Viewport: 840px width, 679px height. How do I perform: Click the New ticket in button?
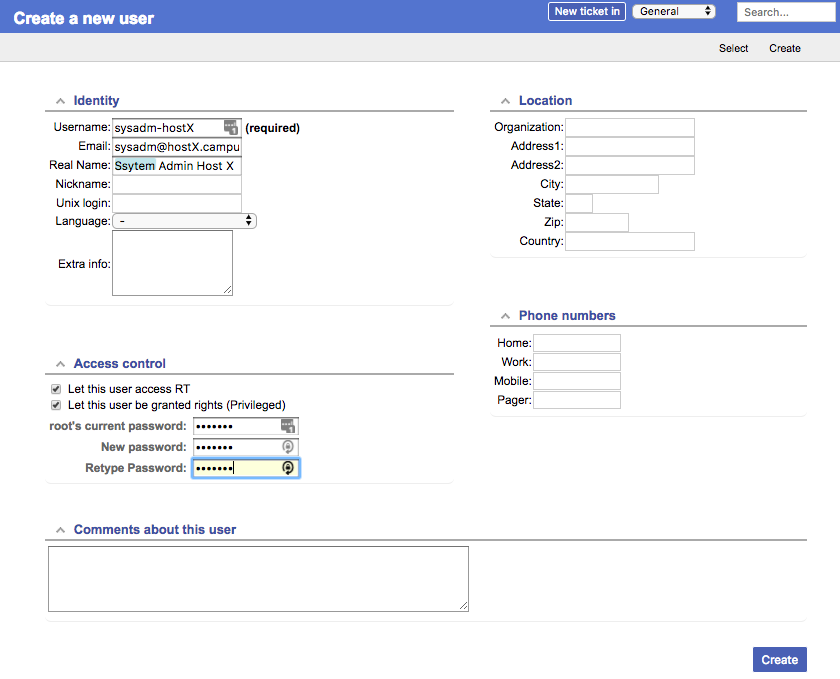587,11
